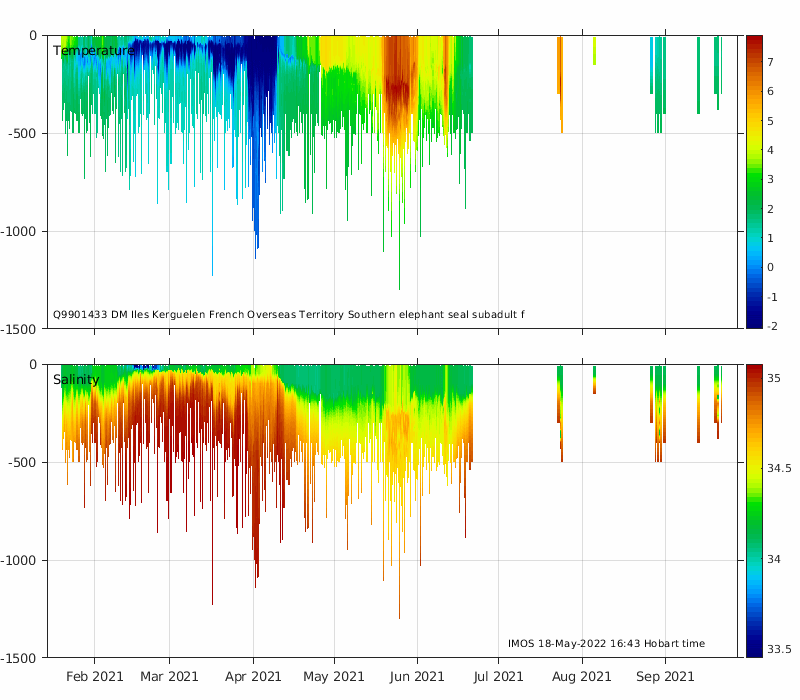Click the Salinity panel title label
The image size is (800, 700).
tap(76, 380)
